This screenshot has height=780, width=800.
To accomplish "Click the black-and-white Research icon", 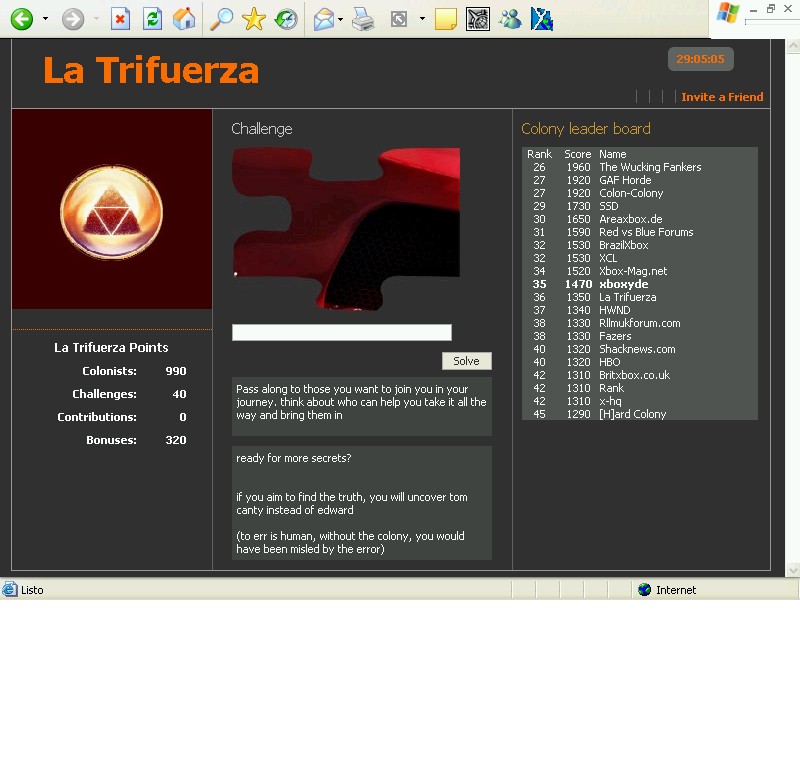I will (478, 19).
